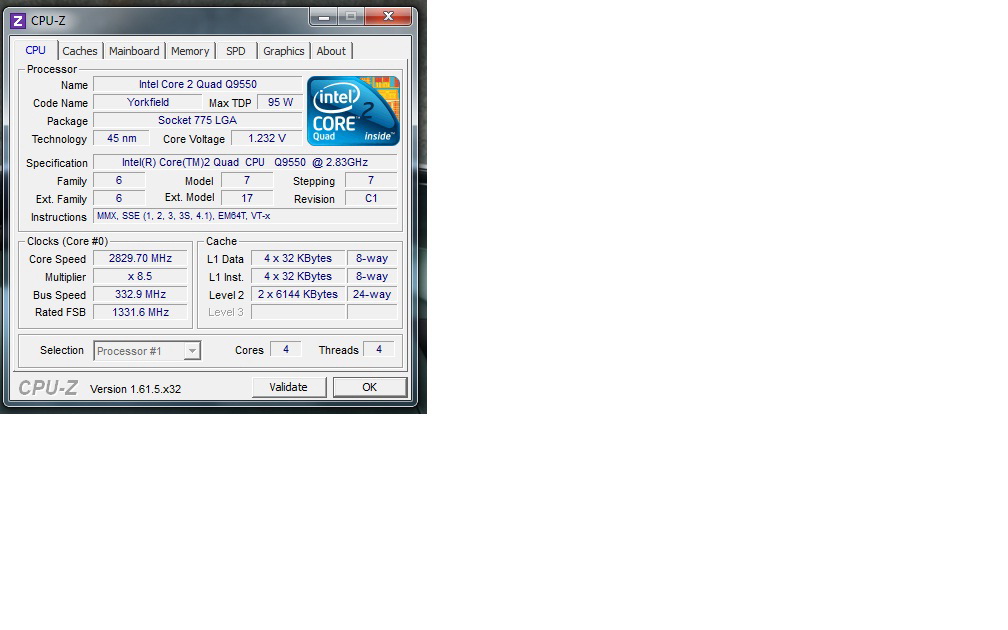Select the Multiplier value x 8.5

click(140, 276)
